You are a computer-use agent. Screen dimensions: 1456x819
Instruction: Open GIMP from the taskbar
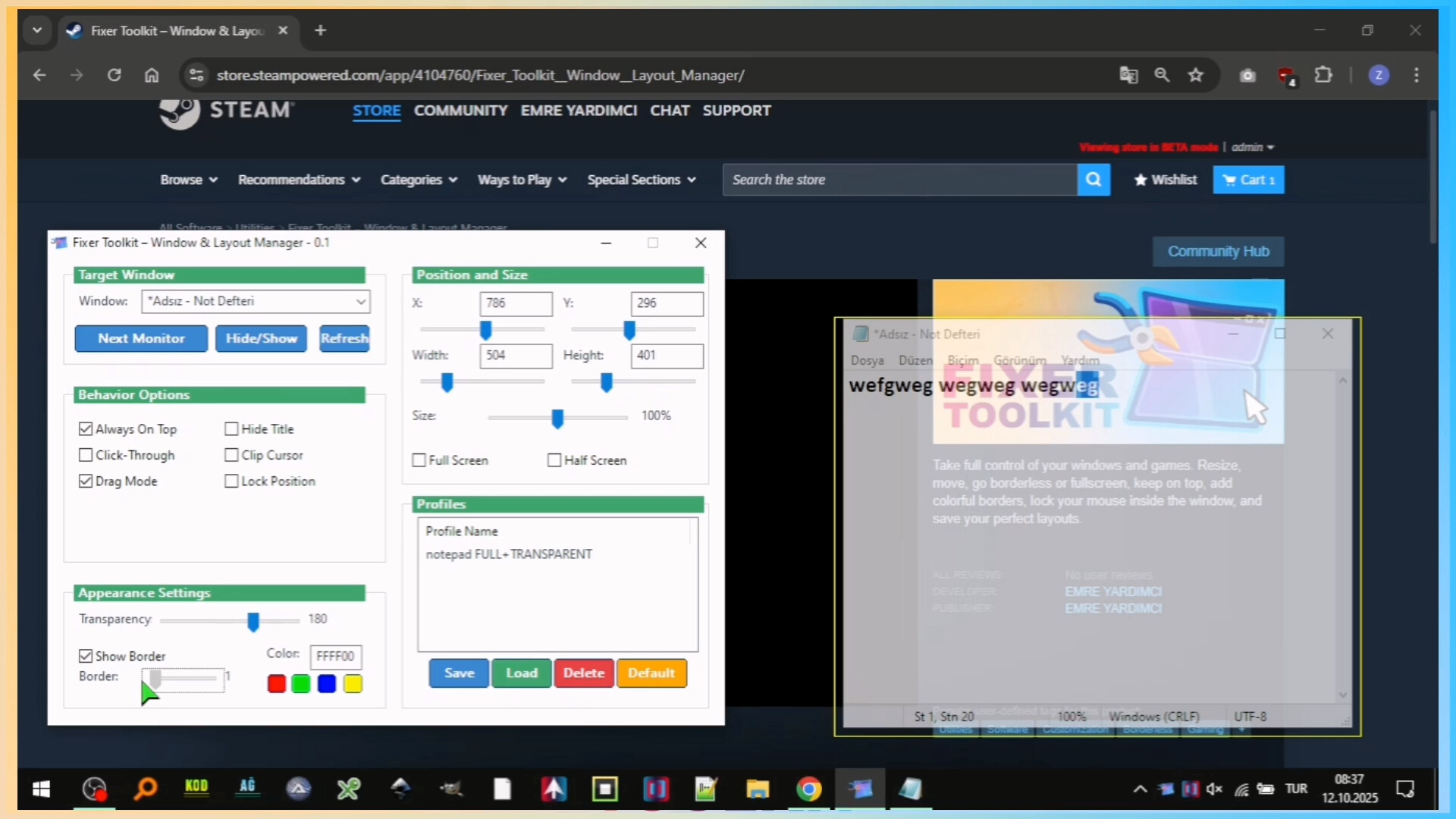point(452,789)
